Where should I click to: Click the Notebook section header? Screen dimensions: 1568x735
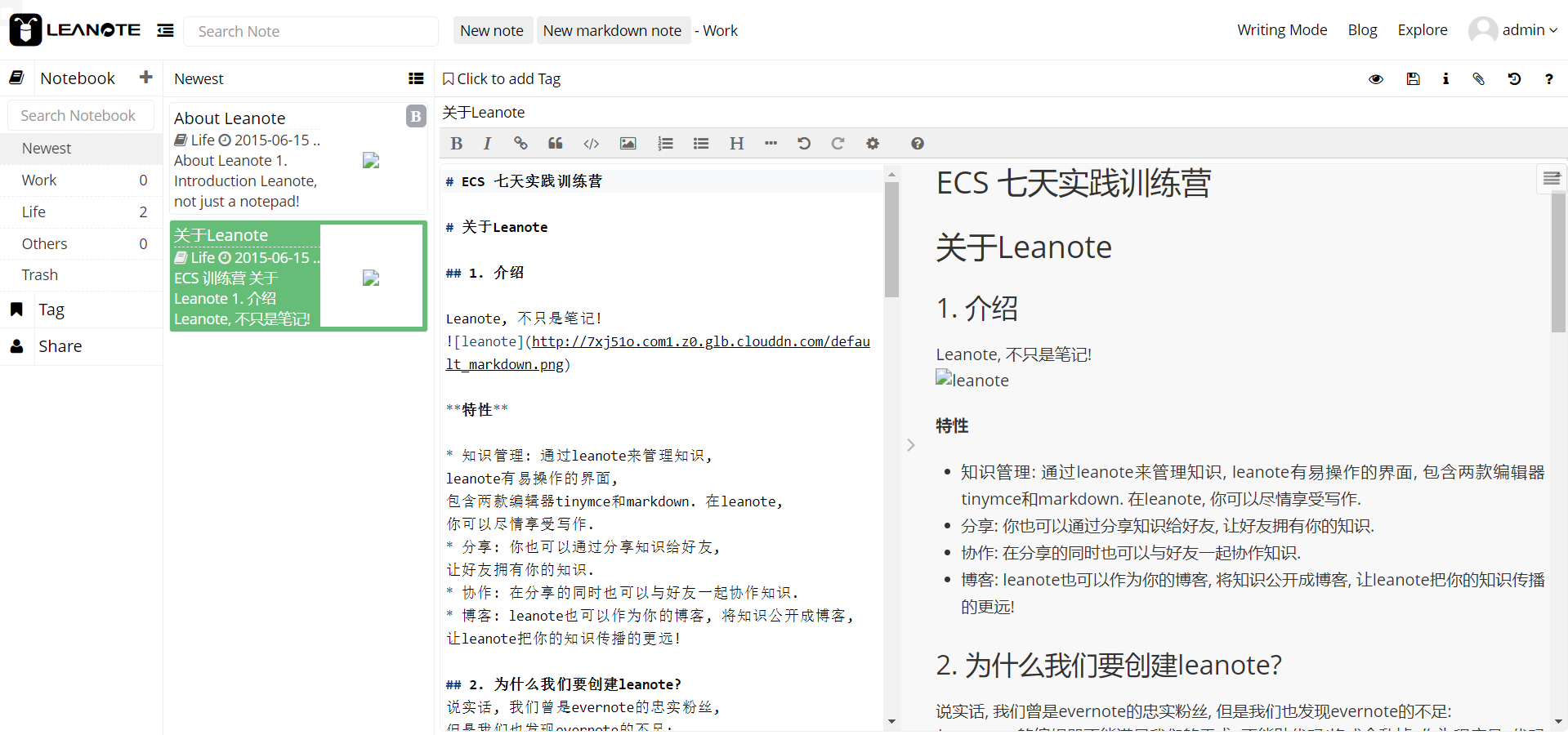(x=78, y=78)
